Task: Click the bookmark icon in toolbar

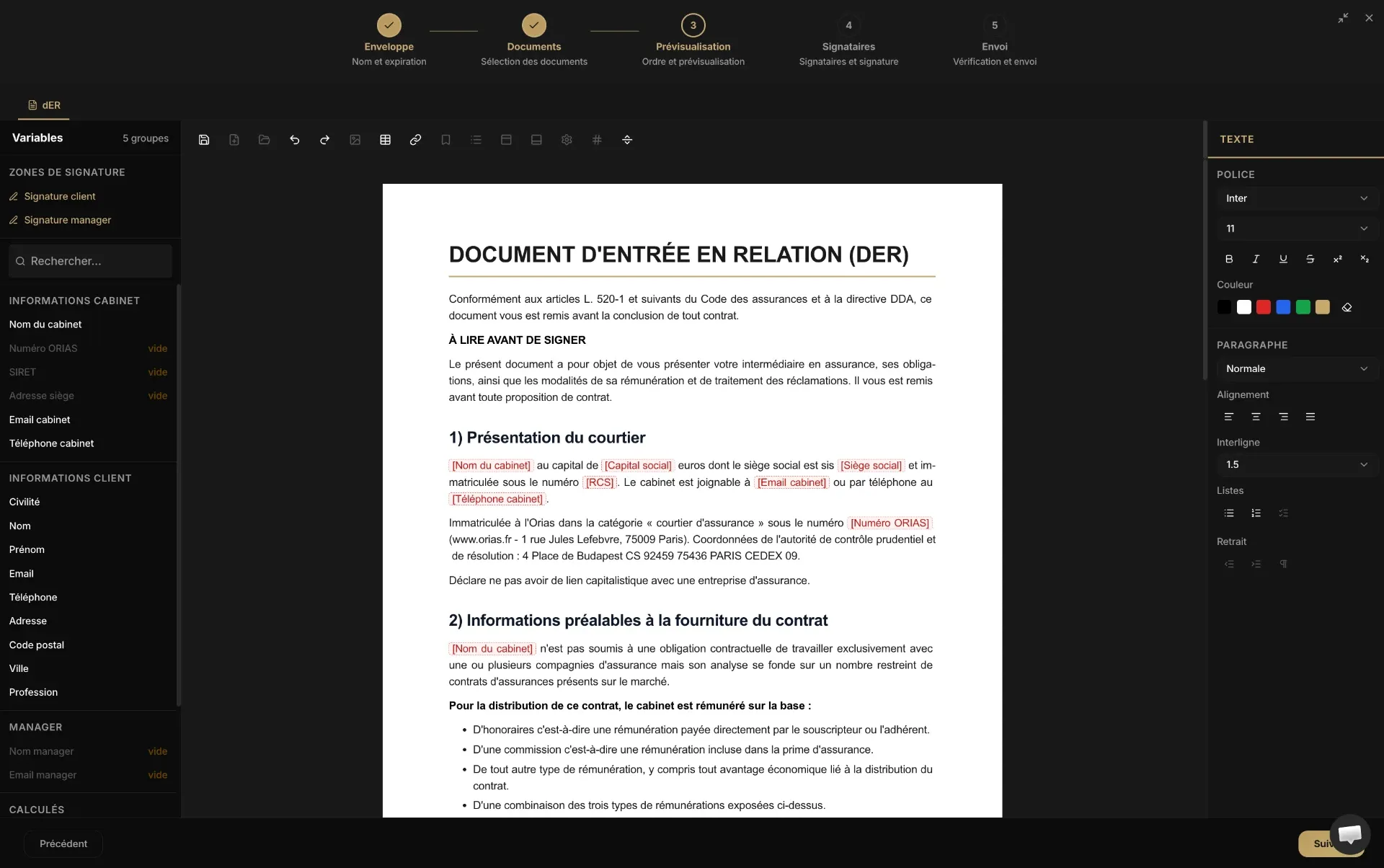Action: point(446,140)
